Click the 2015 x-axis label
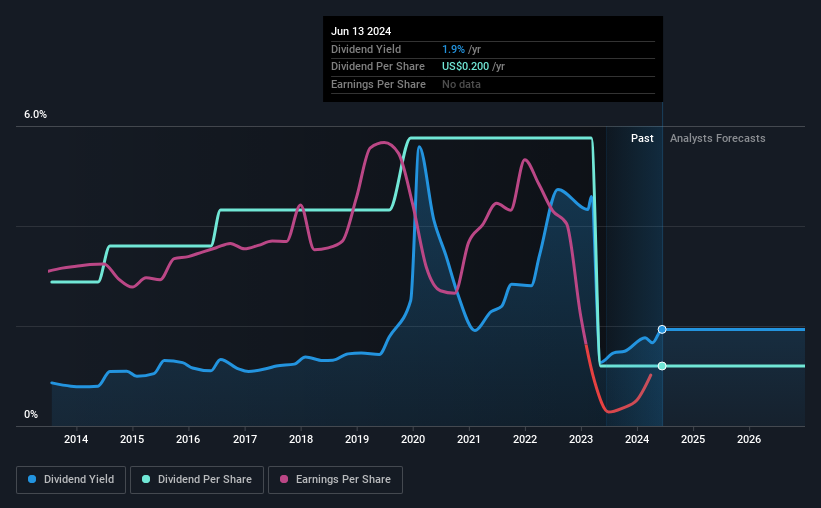This screenshot has height=508, width=821. 132,439
